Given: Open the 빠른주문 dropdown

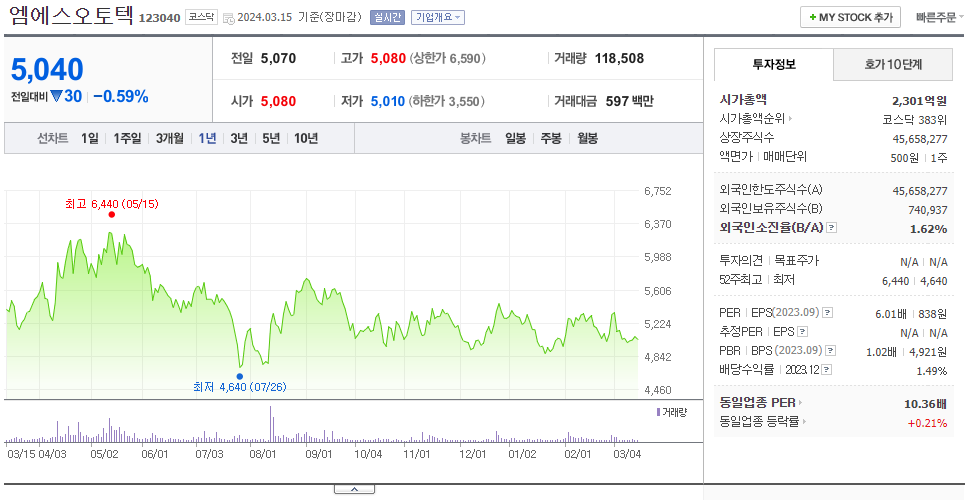Looking at the screenshot, I should (940, 17).
